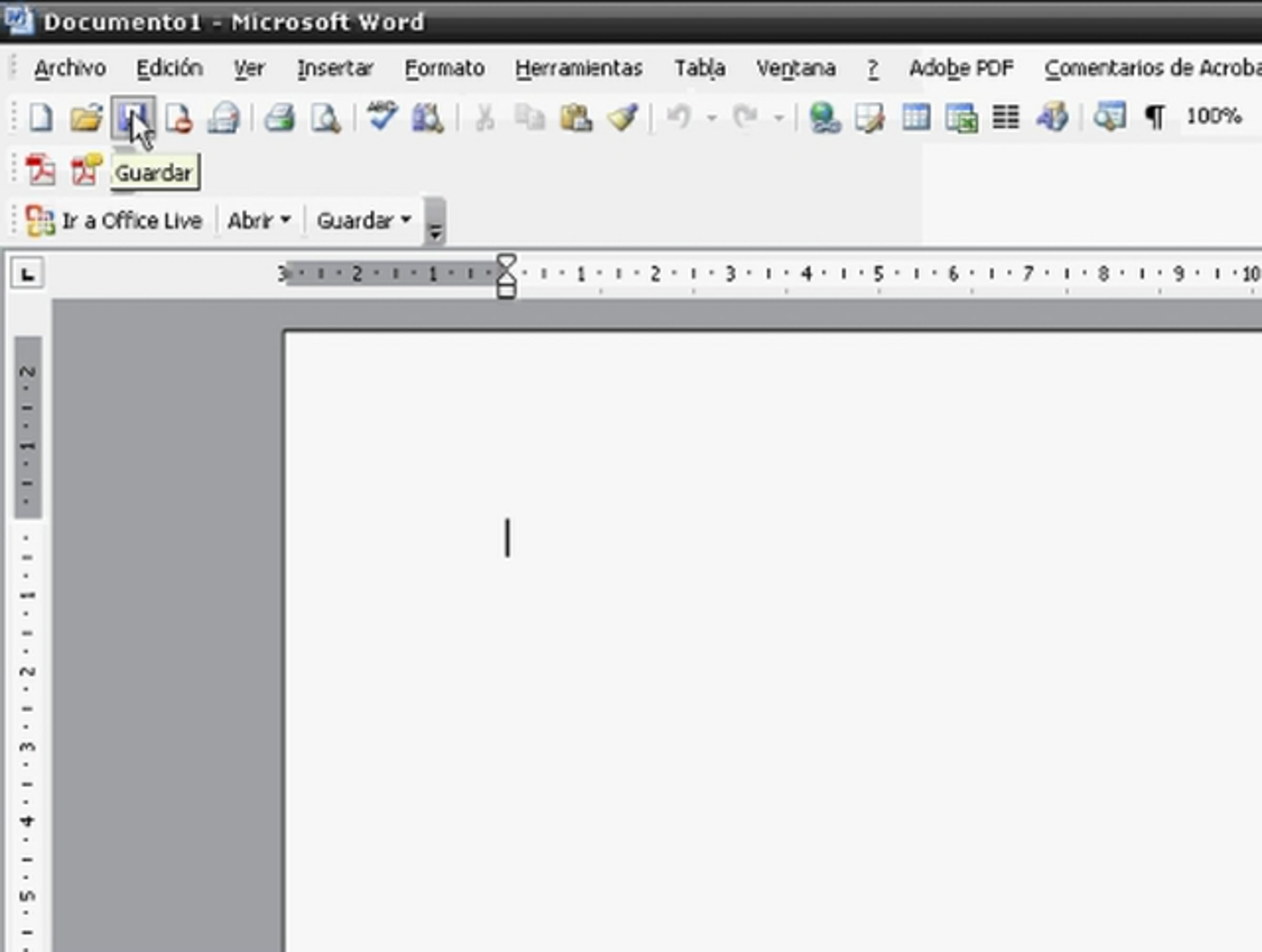Image resolution: width=1262 pixels, height=952 pixels.
Task: Expand the Undo history dropdown arrow
Action: [711, 118]
